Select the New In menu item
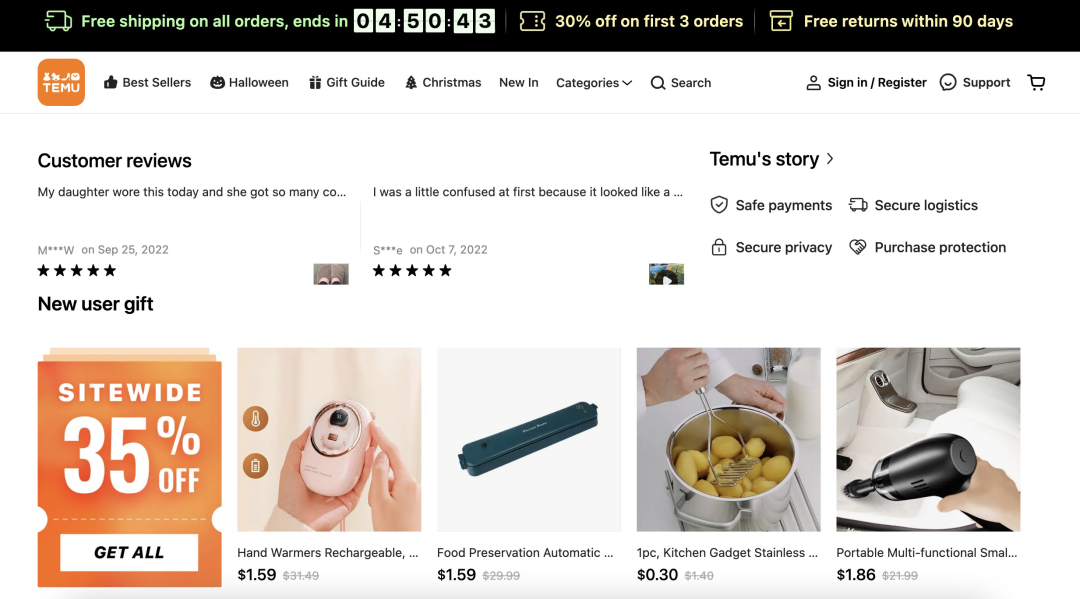1080x599 pixels. point(518,82)
